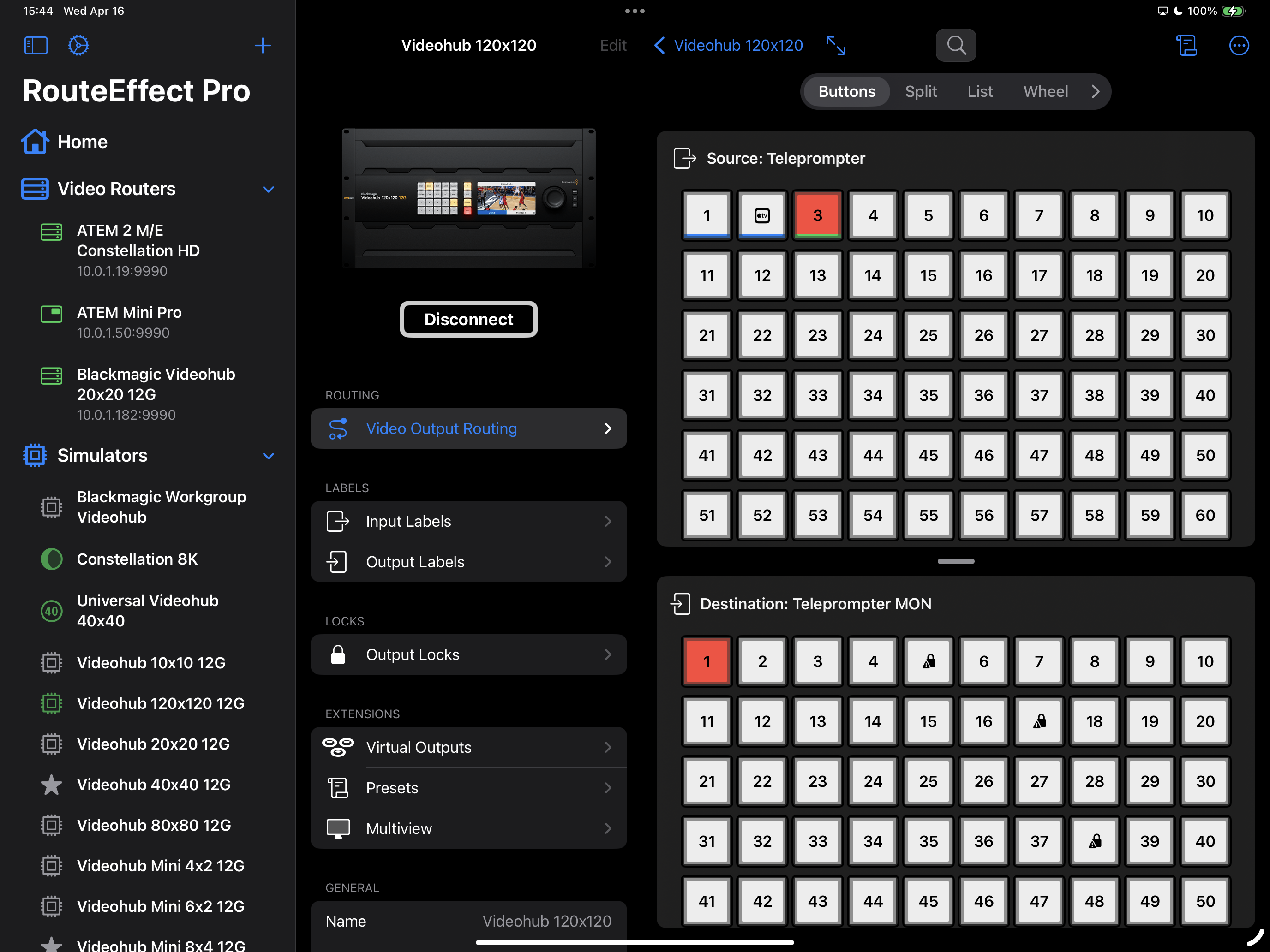Viewport: 1270px width, 952px height.
Task: Collapse the Simulators section chevron
Action: coord(268,456)
